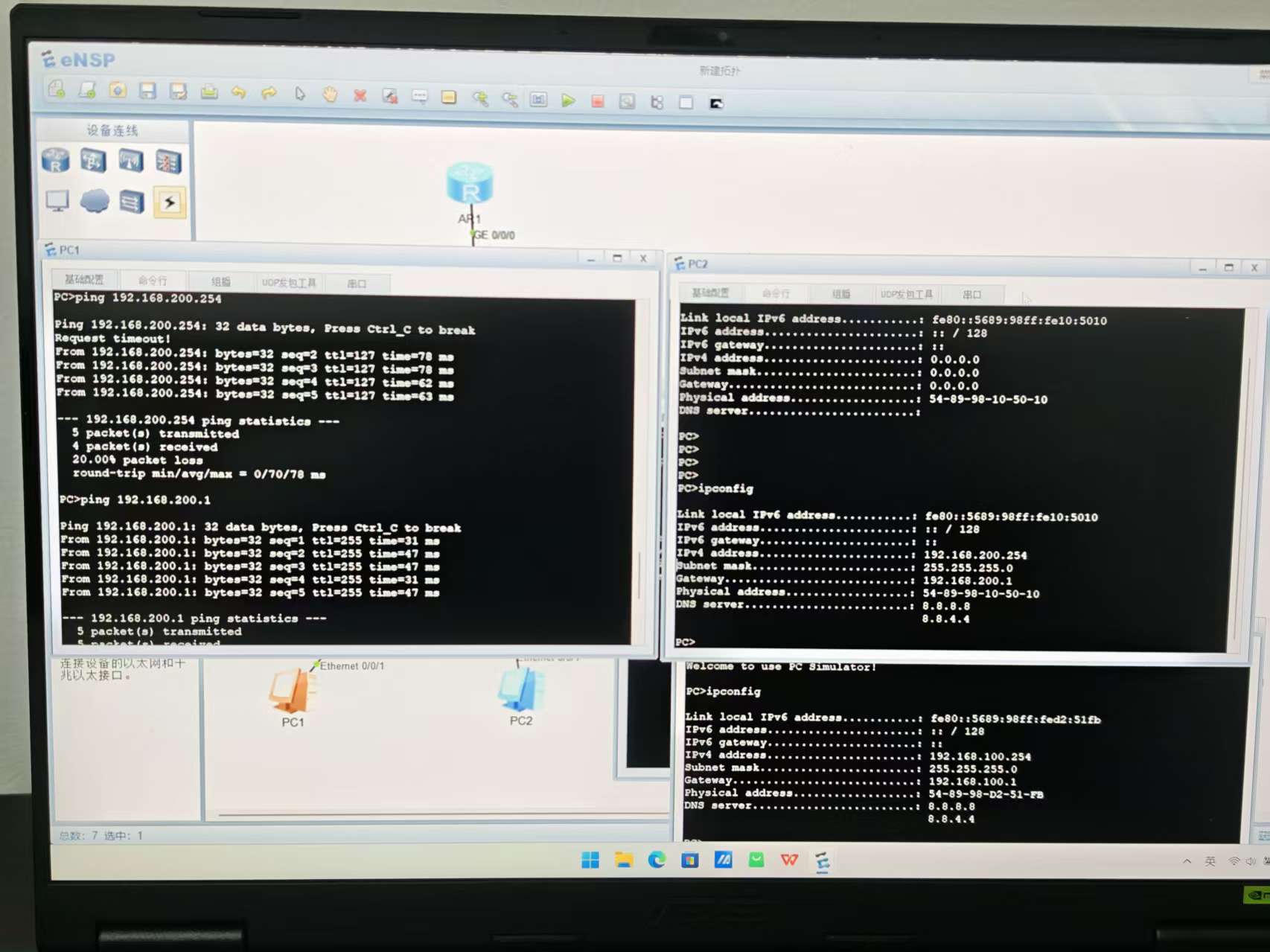Screen dimensions: 1270x952
Task: Click the New Exam Paper icon
Action: 87,90
